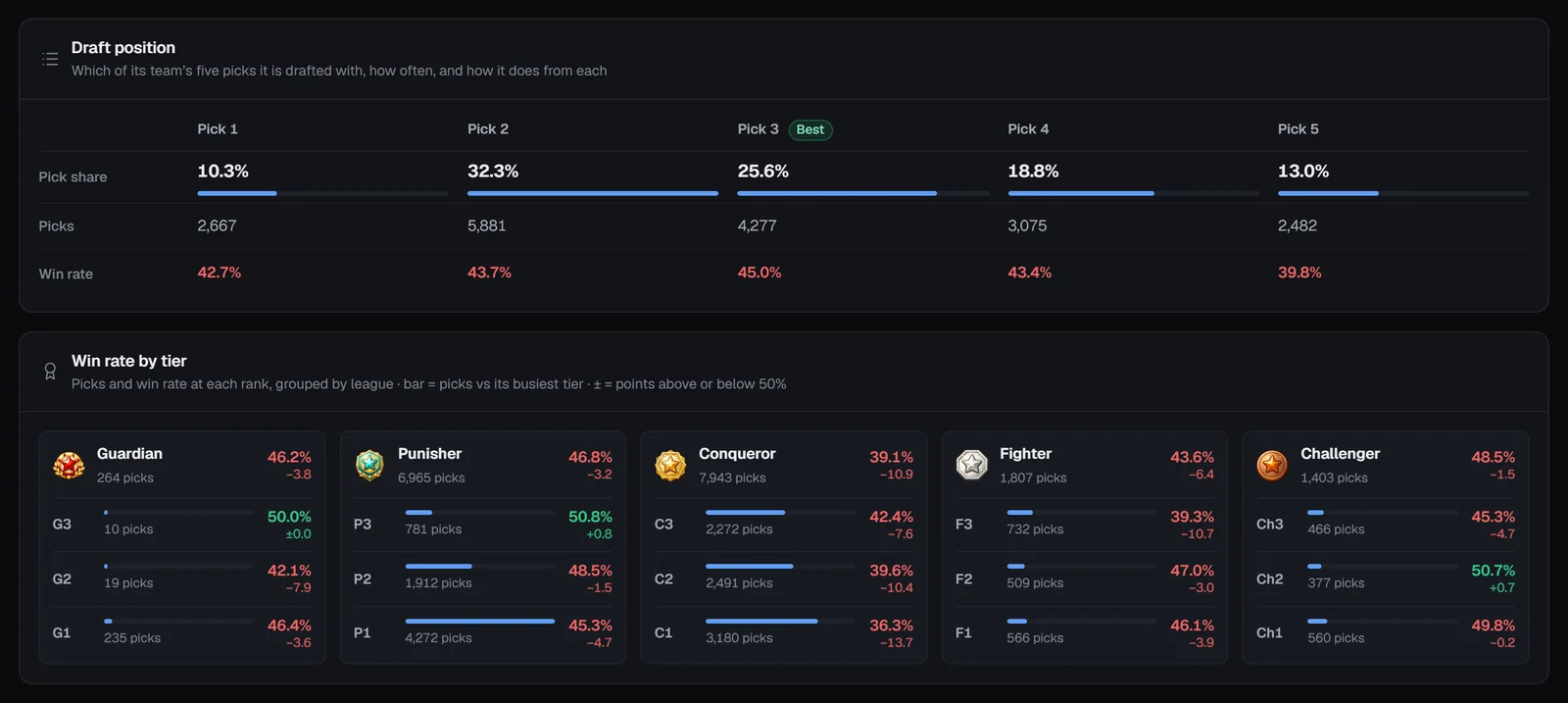Click the Punisher league badge icon

click(369, 465)
